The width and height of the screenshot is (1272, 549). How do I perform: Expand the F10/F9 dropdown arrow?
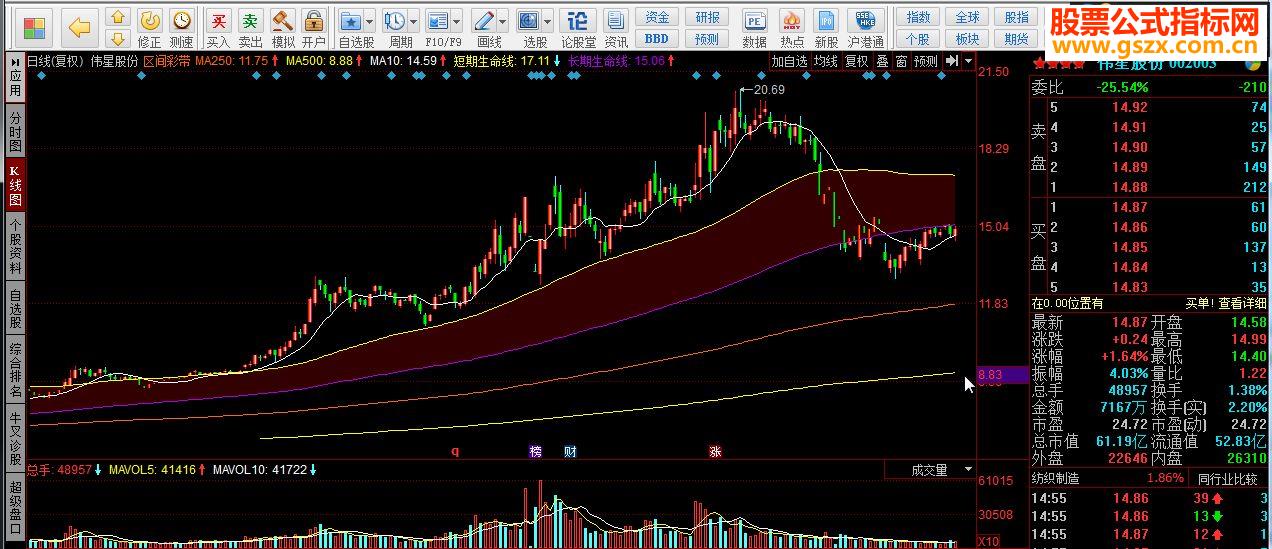(458, 20)
